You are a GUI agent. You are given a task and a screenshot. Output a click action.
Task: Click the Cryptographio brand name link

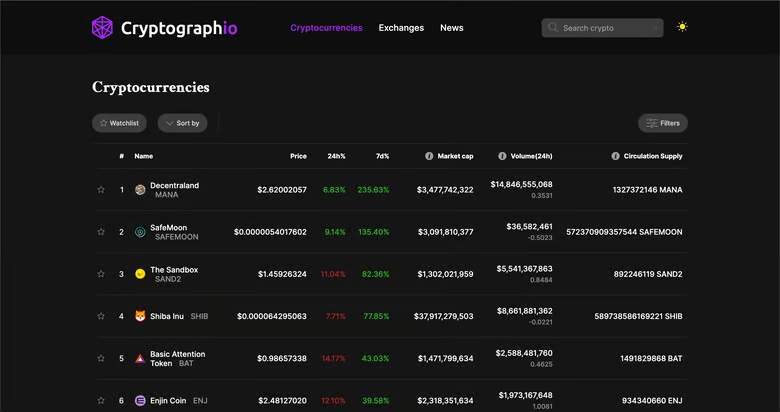[x=179, y=28]
